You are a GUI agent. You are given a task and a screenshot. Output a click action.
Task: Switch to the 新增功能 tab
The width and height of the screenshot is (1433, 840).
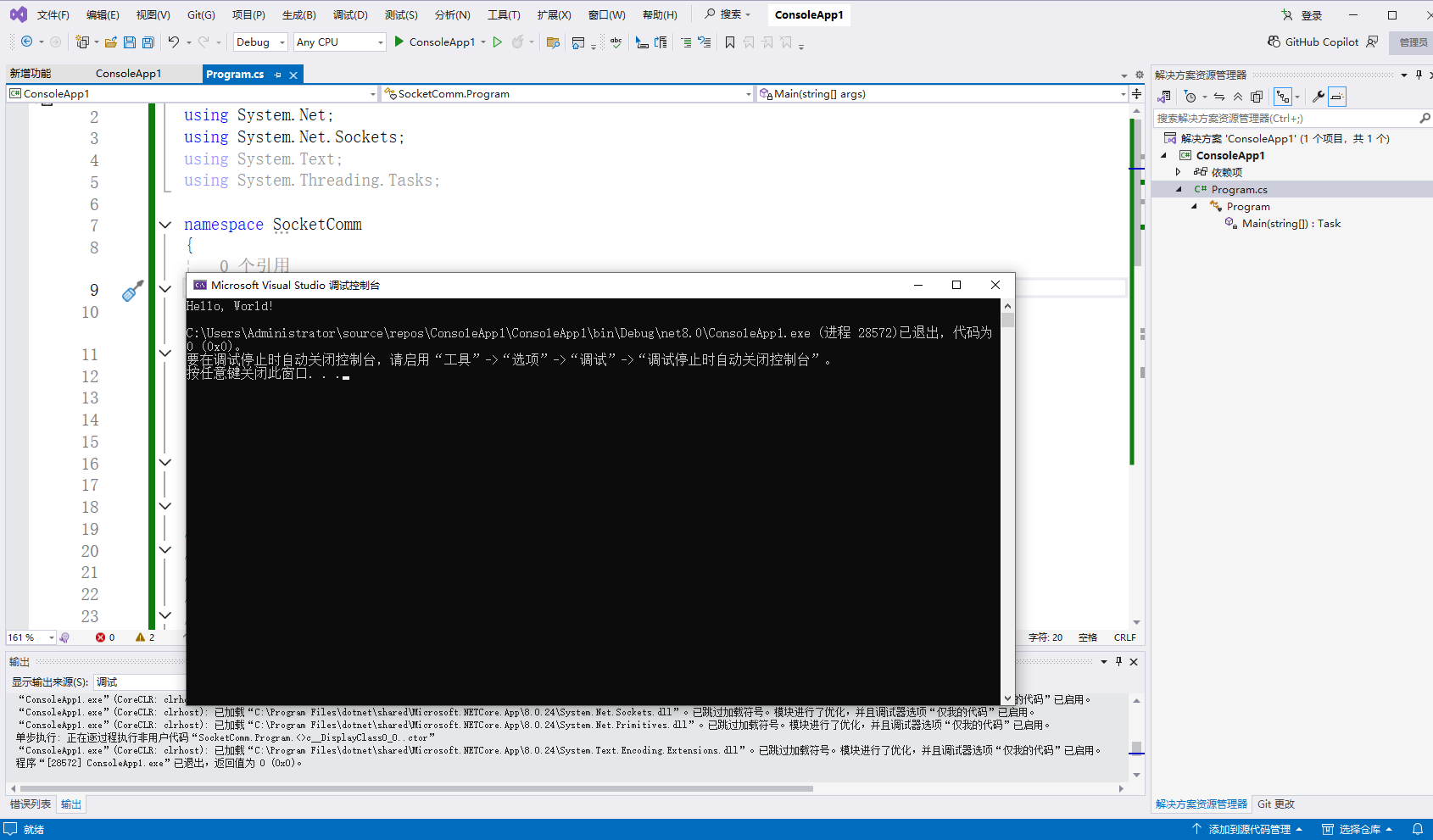coord(31,74)
